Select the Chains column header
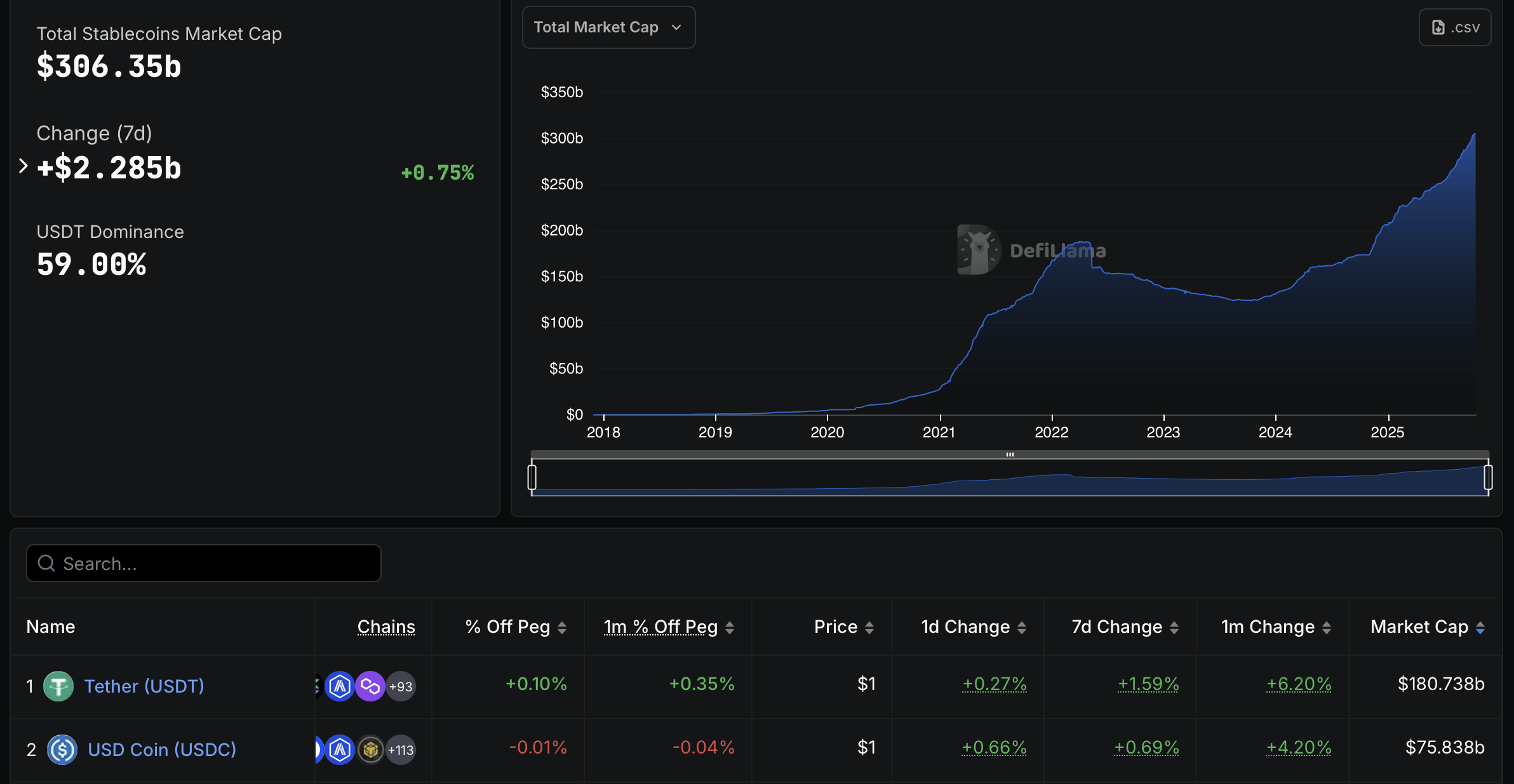The height and width of the screenshot is (784, 1514). click(386, 627)
